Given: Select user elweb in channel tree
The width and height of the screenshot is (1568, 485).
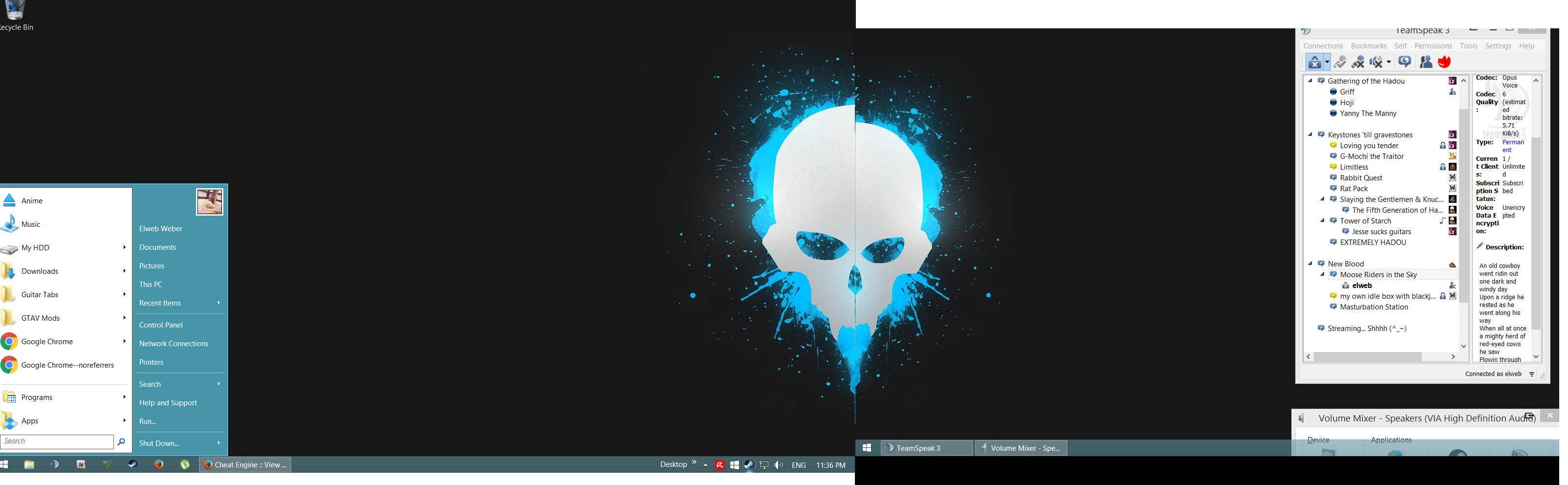Looking at the screenshot, I should 1361,286.
